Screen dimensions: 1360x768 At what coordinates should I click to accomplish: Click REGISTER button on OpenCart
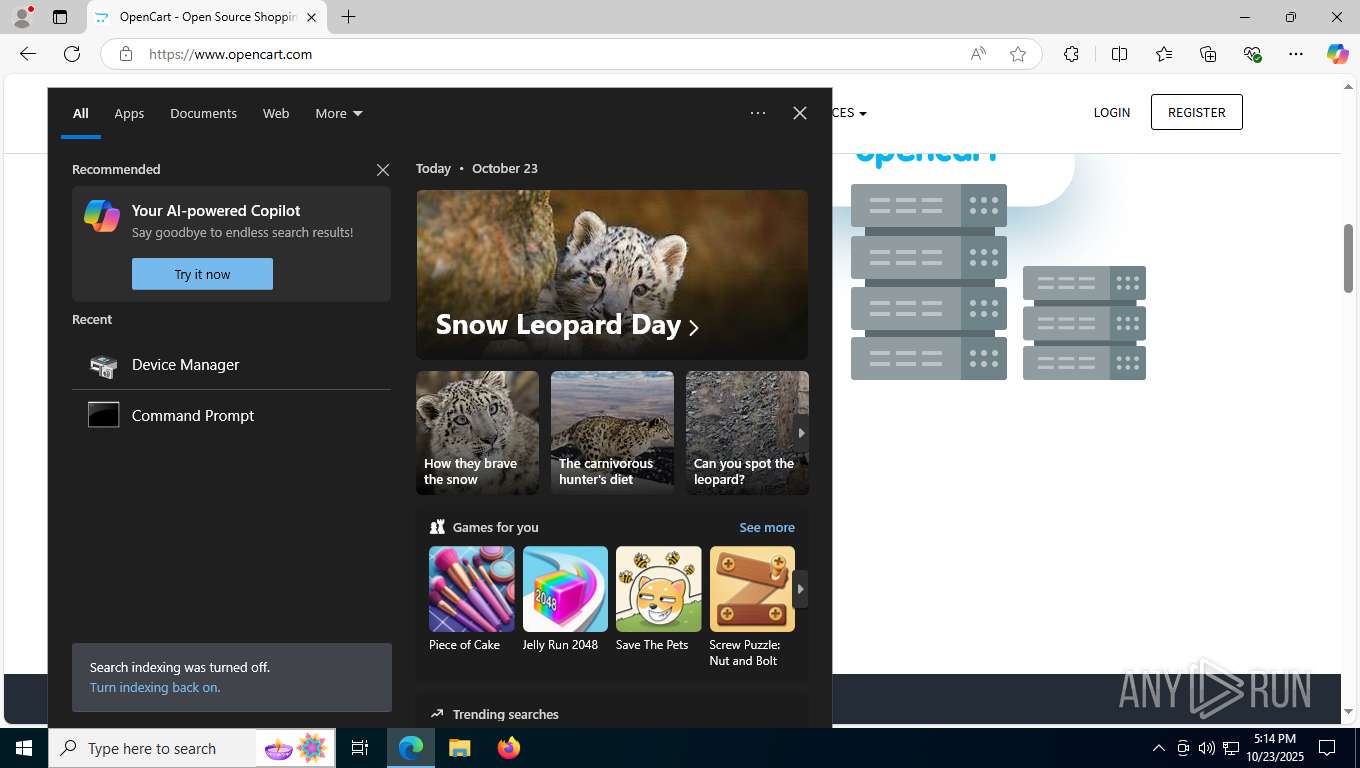point(1196,112)
